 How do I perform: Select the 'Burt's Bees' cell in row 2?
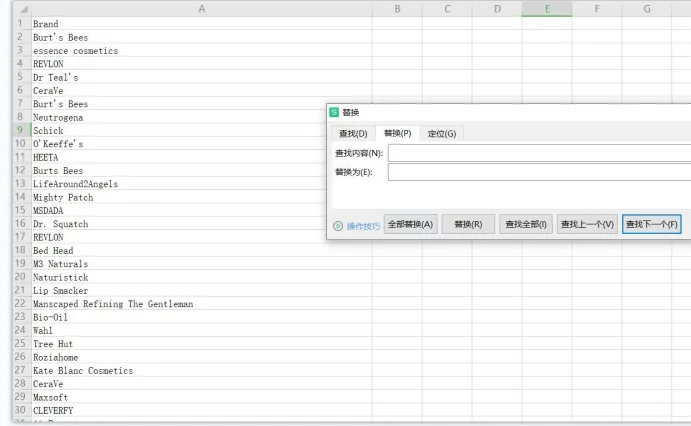[x=202, y=37]
